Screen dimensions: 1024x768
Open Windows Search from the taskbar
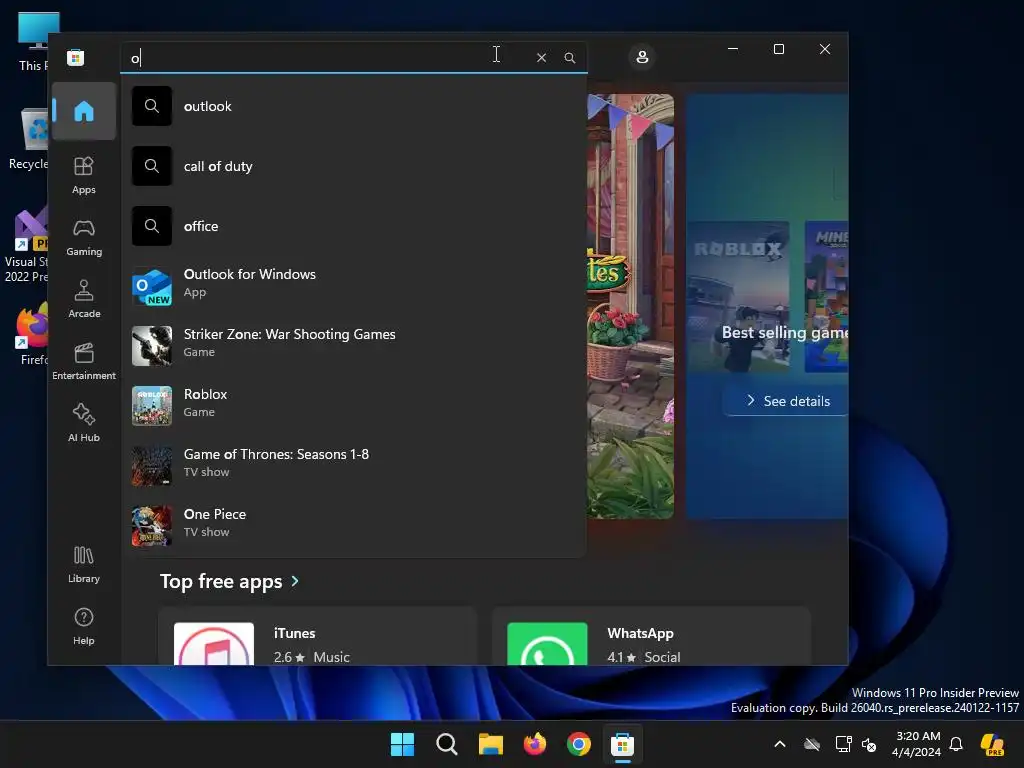[447, 744]
